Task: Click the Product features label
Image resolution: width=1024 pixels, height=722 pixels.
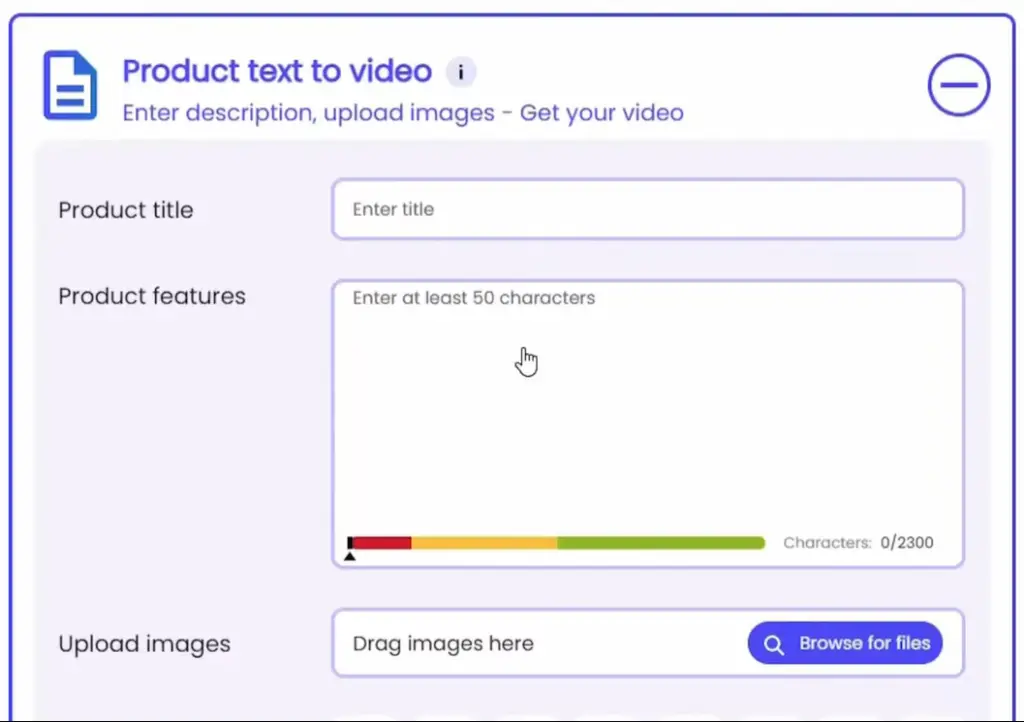Action: [152, 296]
